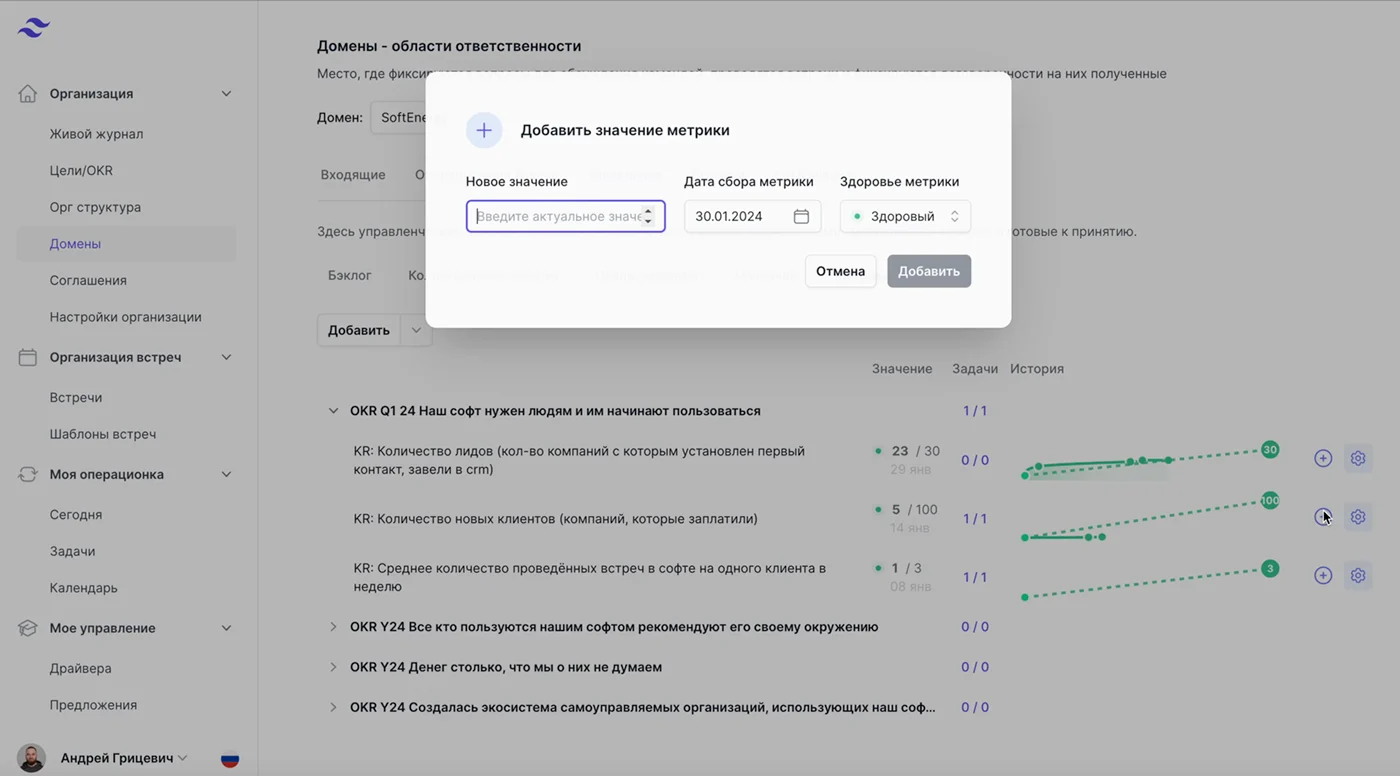Switch to the Backlog tab

(x=350, y=275)
